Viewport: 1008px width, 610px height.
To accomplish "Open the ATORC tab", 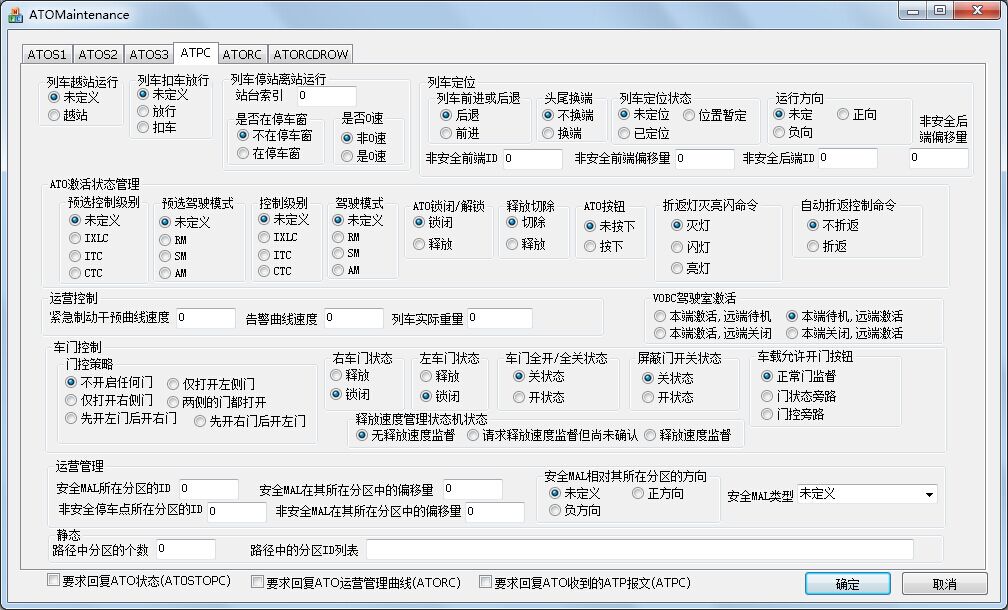I will coord(241,54).
